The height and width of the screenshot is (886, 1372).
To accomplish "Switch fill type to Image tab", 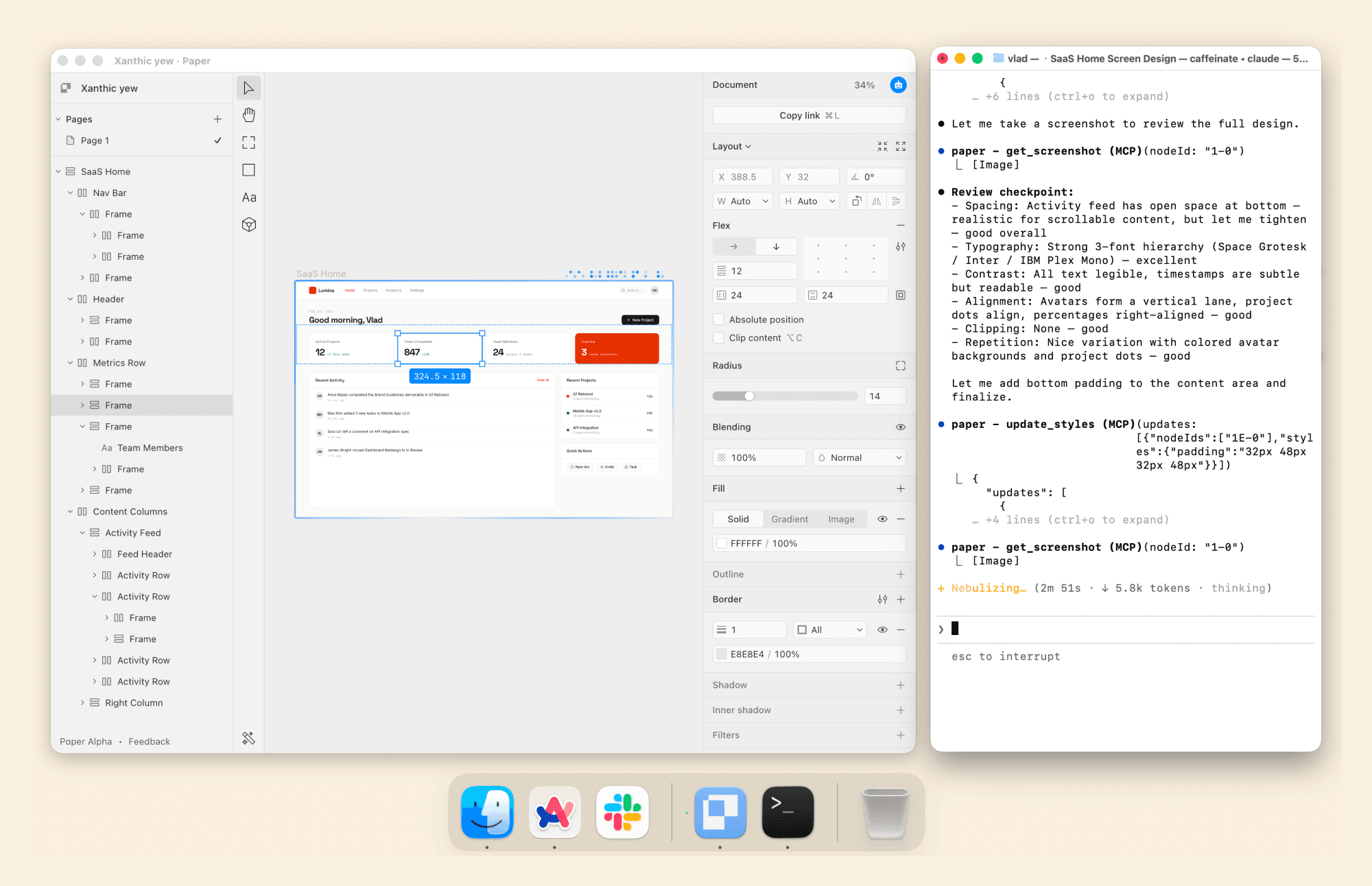I will point(840,519).
